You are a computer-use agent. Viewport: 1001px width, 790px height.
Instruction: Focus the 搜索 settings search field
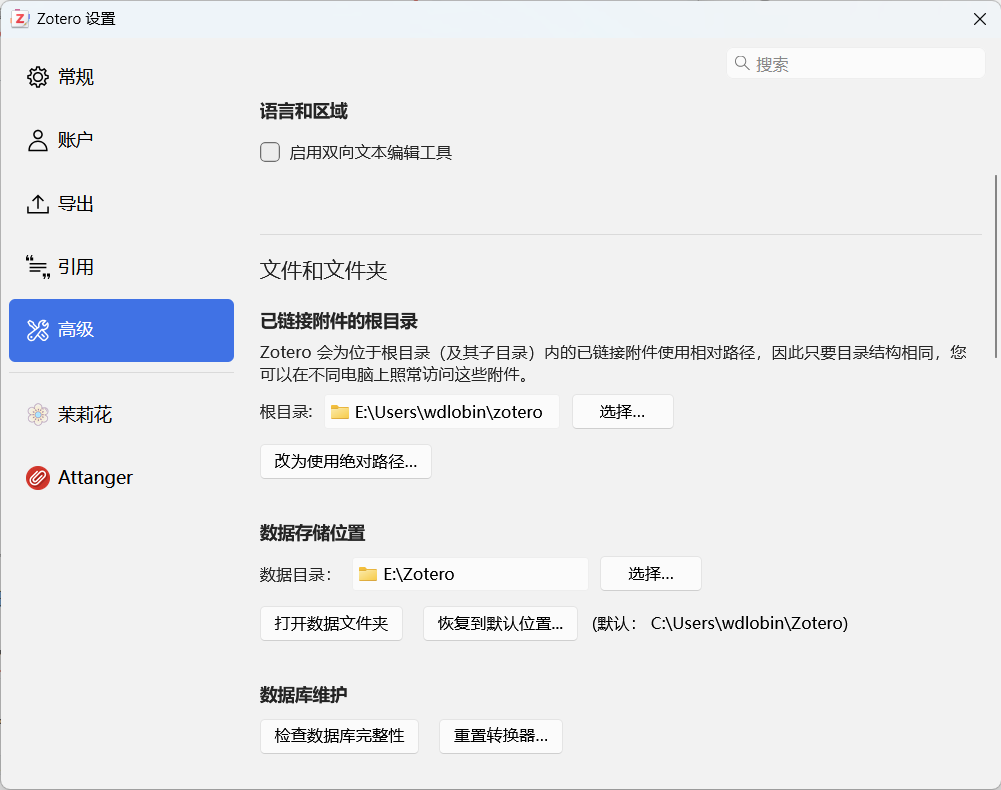click(x=855, y=63)
